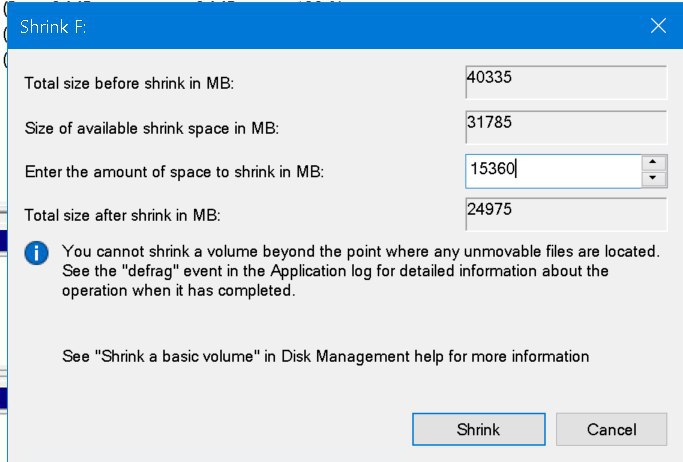Screen dimensions: 683x462
Task: Click the 'Total size after shrink in MB' label
Action: [x=122, y=215]
